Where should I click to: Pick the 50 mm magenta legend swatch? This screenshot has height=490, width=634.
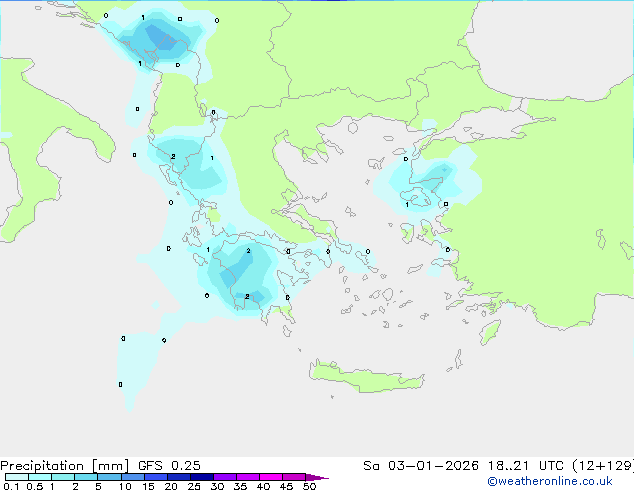[x=294, y=477]
